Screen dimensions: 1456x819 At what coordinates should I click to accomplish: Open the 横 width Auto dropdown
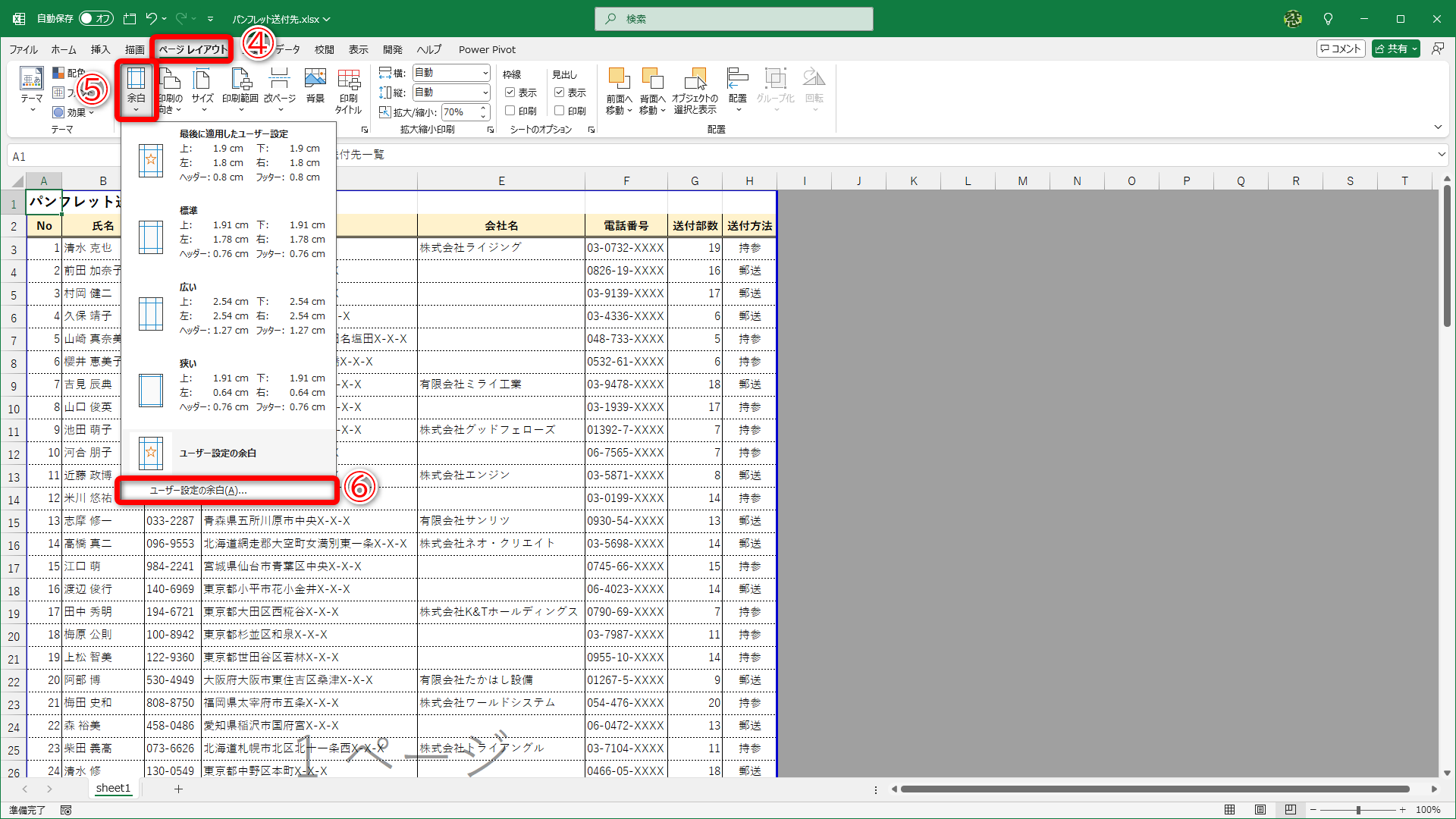(483, 73)
